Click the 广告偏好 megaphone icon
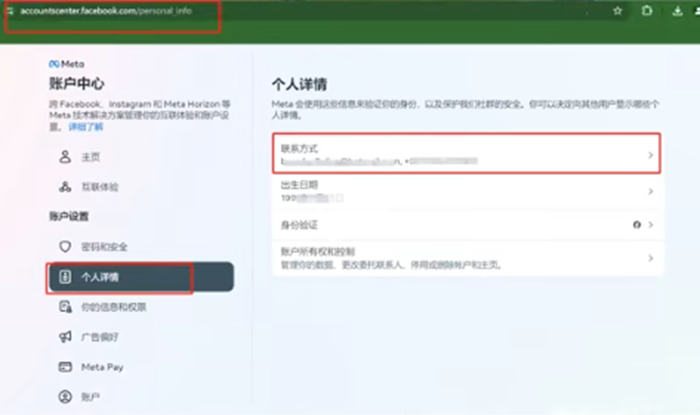Screen dimensions: 700x415 (65, 336)
